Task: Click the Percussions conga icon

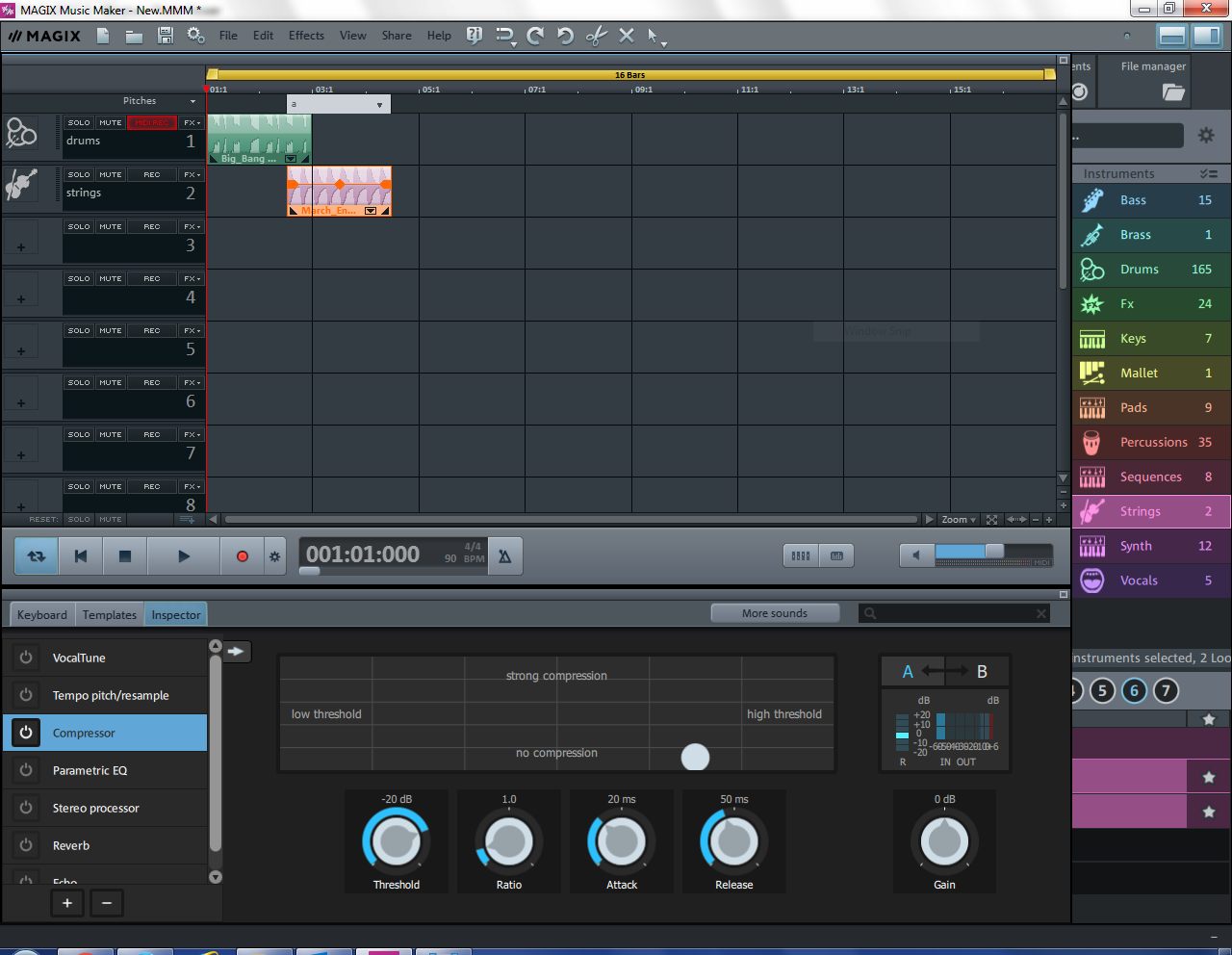Action: pos(1092,443)
